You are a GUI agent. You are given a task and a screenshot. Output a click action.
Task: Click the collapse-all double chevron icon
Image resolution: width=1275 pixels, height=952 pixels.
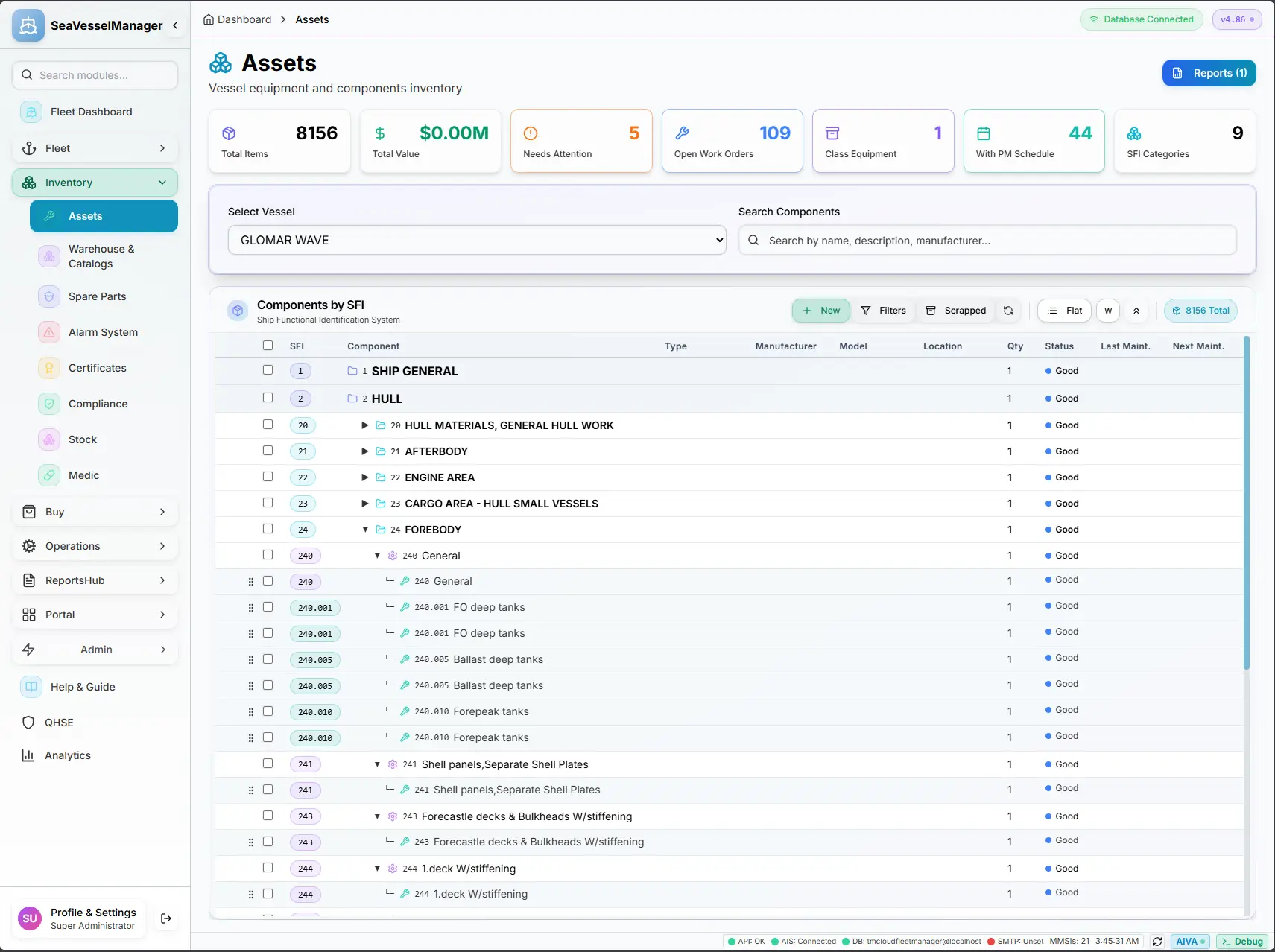(x=1136, y=311)
